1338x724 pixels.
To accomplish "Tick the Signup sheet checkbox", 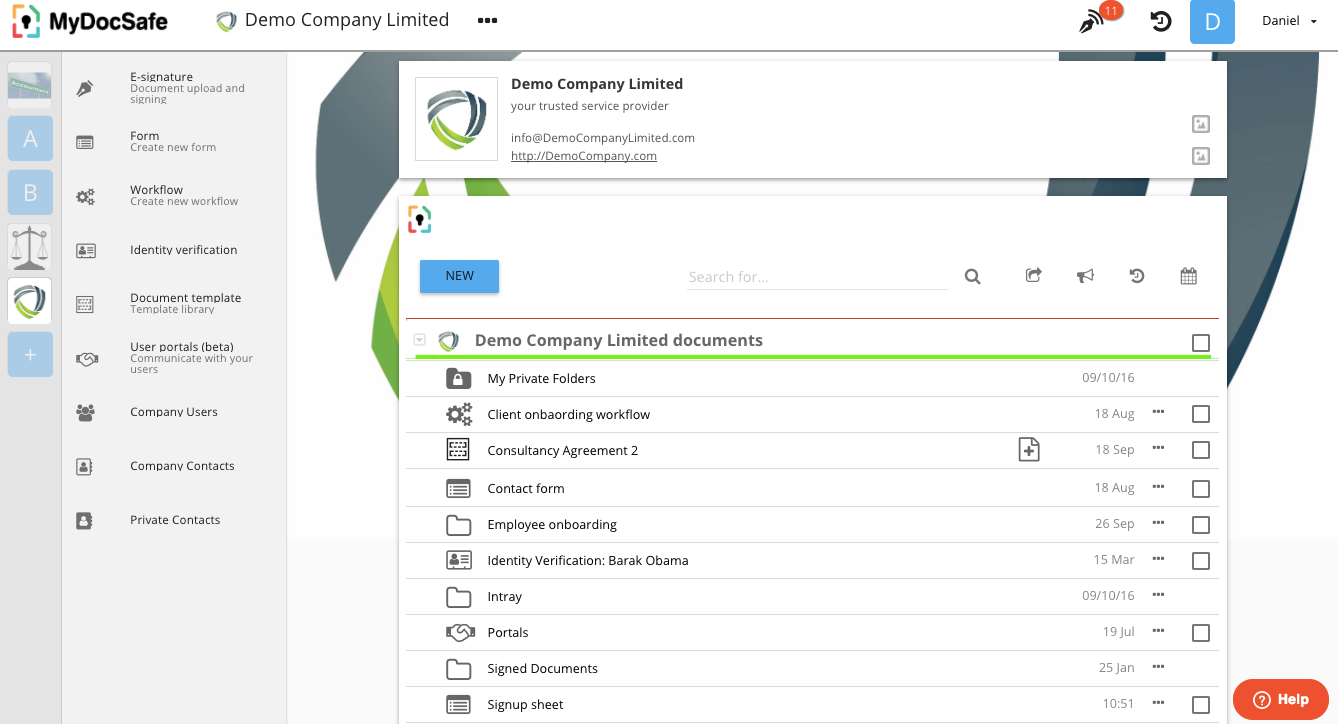I will click(1201, 705).
